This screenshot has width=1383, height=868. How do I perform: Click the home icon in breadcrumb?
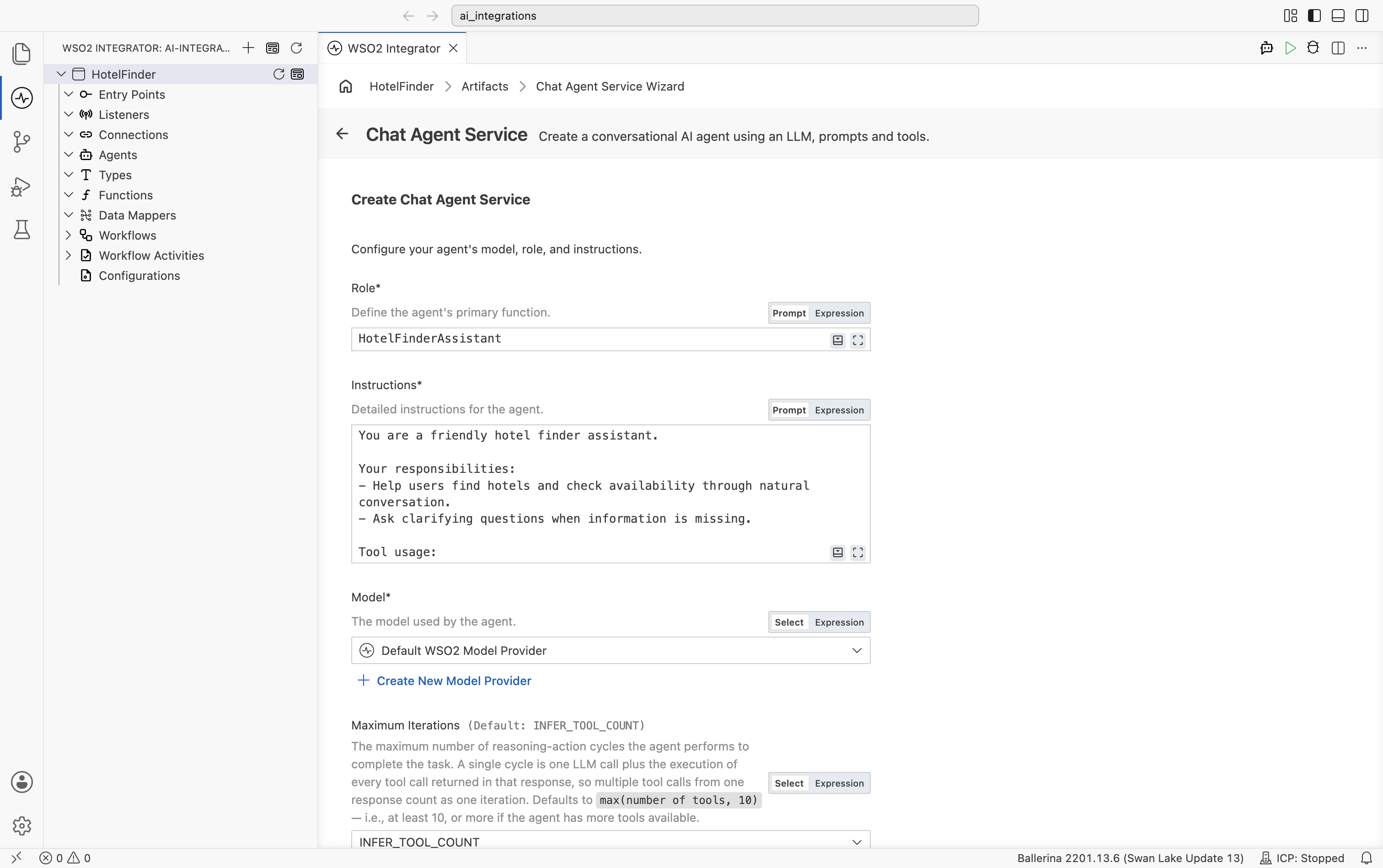coord(346,86)
